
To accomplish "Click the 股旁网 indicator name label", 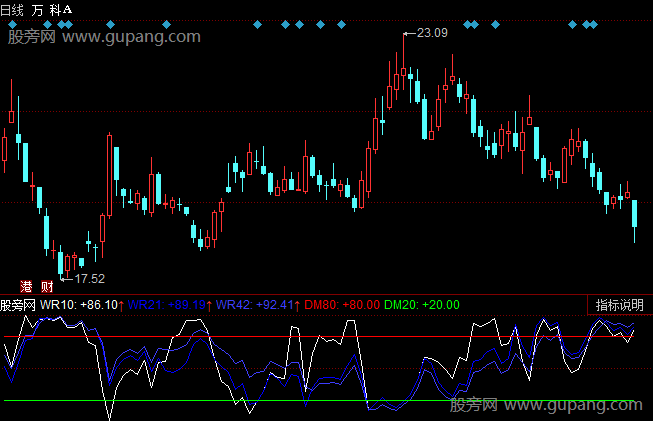I will point(18,305).
